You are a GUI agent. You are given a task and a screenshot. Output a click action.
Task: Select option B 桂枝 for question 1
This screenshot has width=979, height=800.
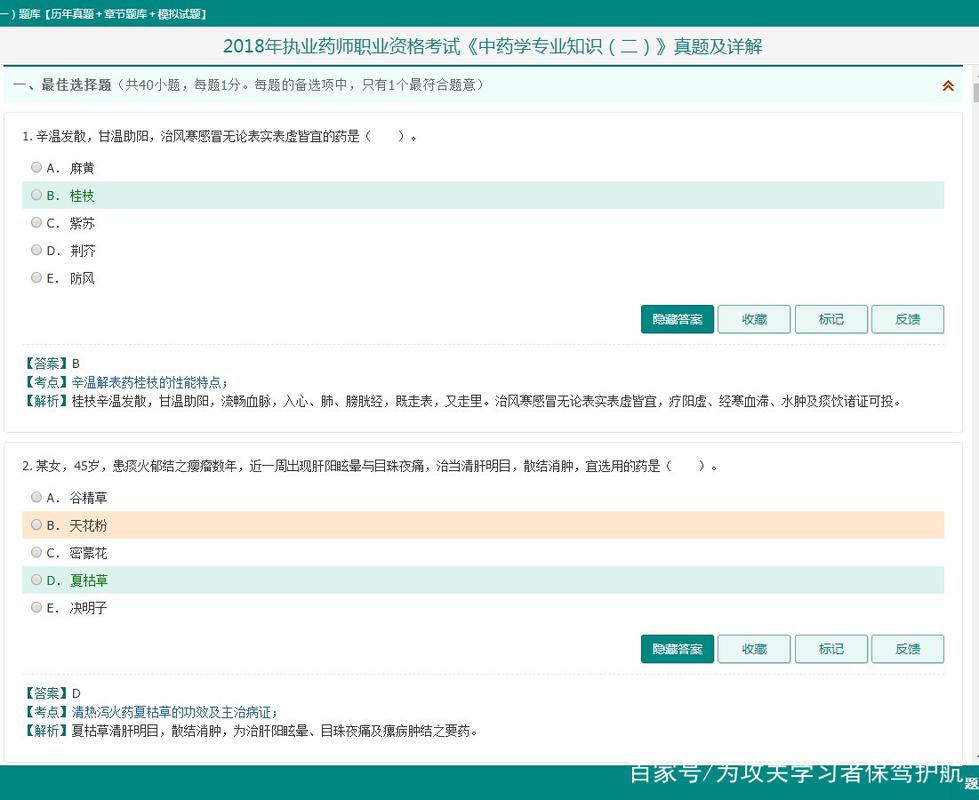click(36, 195)
